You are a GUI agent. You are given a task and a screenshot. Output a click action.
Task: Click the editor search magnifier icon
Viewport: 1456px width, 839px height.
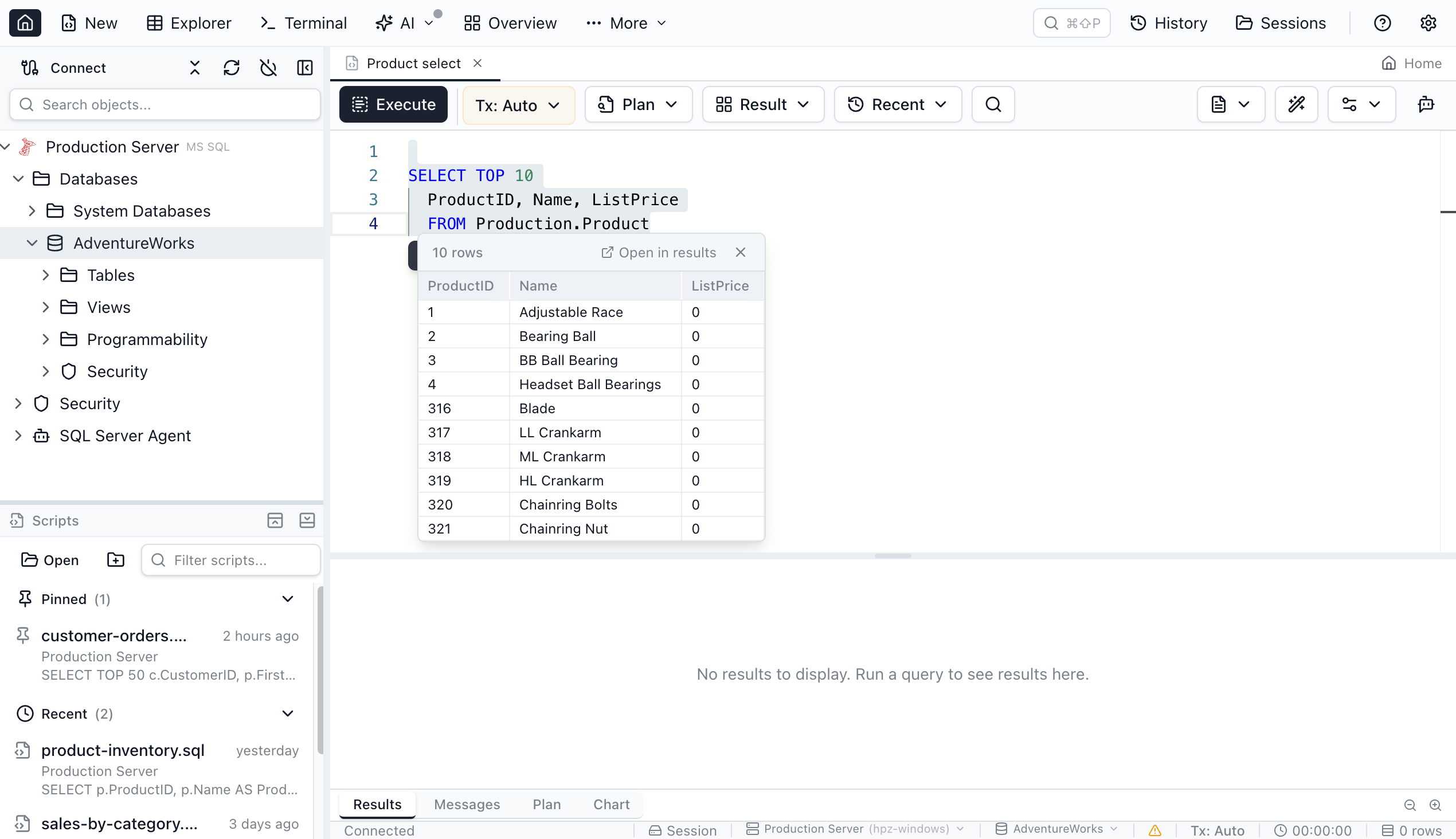tap(993, 105)
